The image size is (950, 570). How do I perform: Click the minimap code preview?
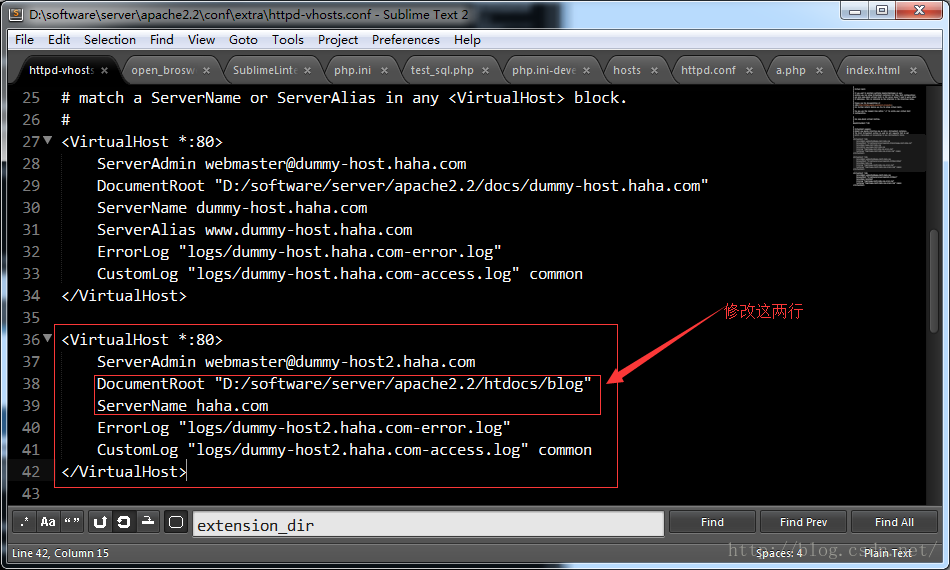[888, 136]
